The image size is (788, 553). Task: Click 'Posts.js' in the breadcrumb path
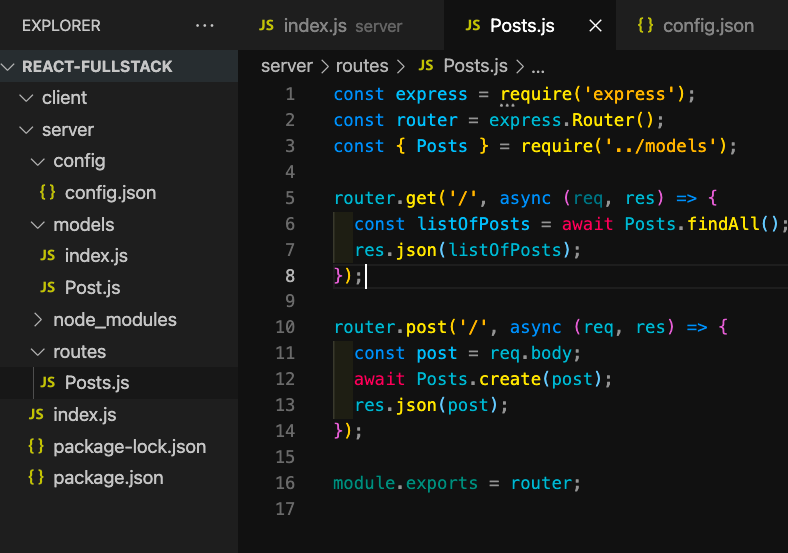pyautogui.click(x=475, y=66)
